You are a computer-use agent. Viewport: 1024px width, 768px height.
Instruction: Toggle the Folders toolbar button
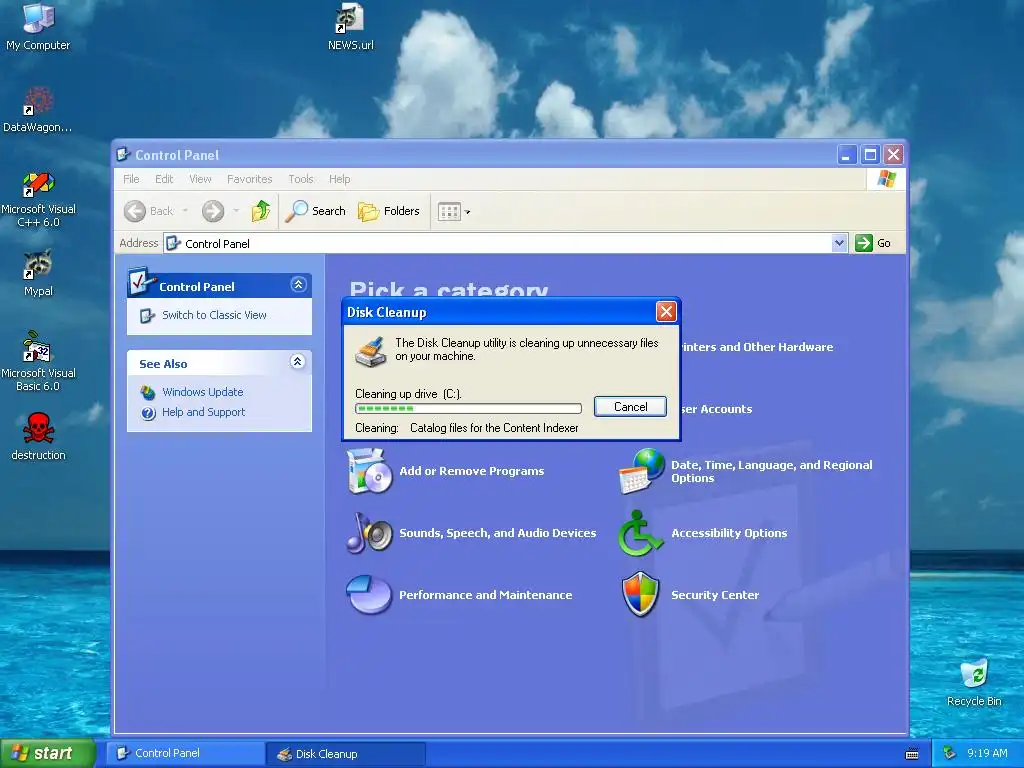pos(389,211)
